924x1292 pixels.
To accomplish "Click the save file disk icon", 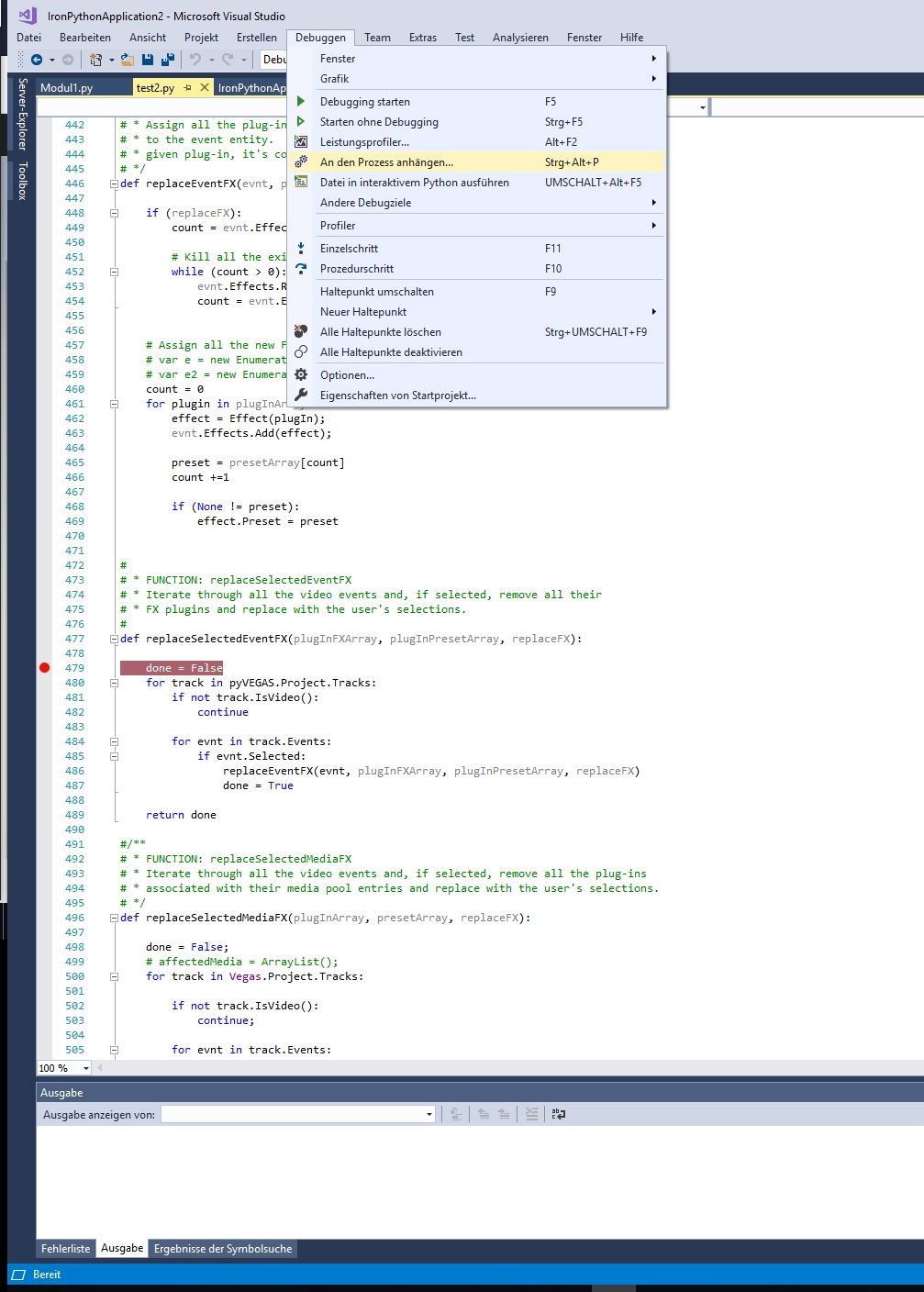I will point(148,60).
